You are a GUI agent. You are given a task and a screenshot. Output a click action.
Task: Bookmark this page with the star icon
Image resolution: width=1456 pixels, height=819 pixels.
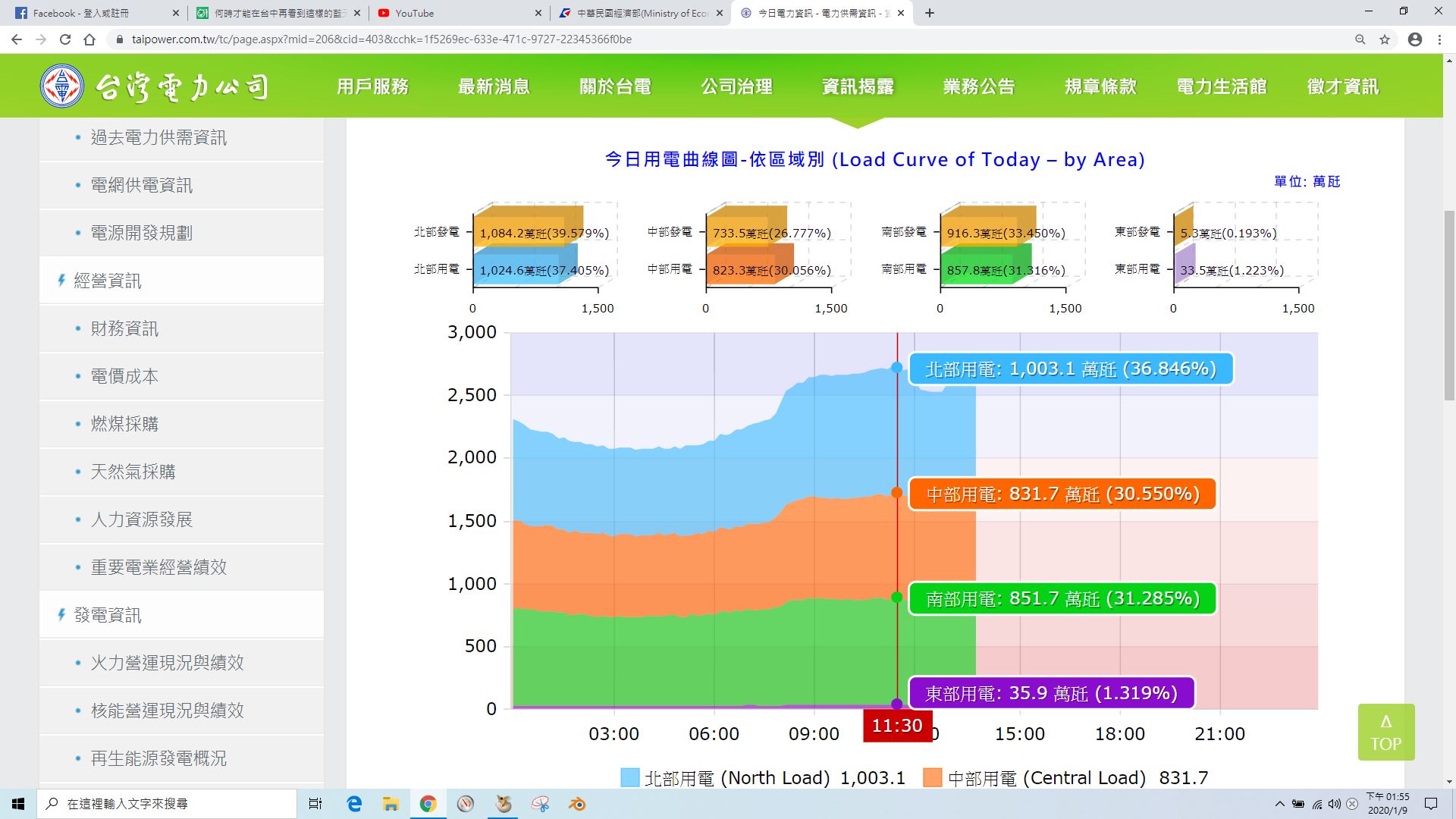(x=1385, y=39)
